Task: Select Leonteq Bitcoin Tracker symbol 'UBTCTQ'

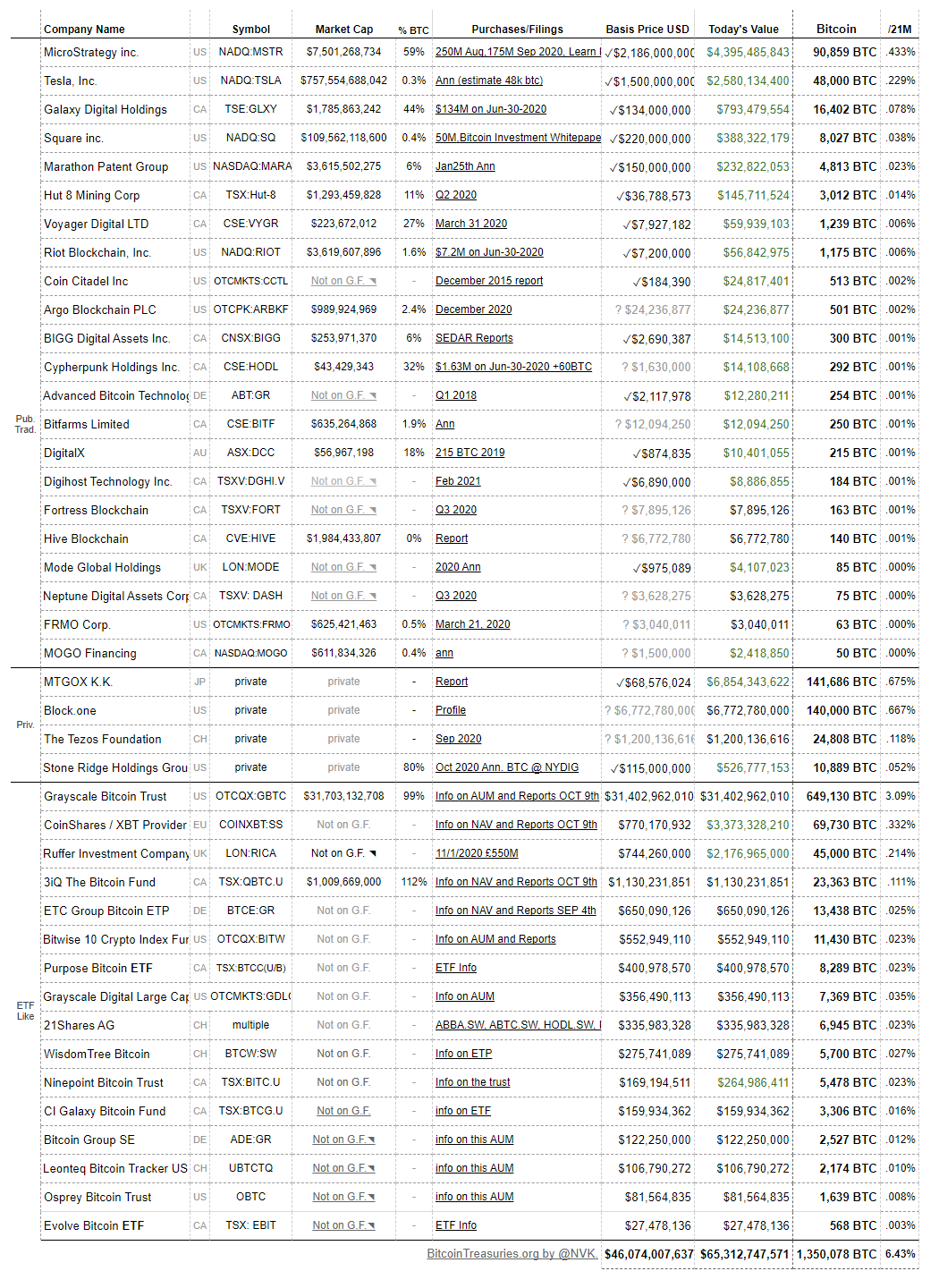Action: [251, 1168]
